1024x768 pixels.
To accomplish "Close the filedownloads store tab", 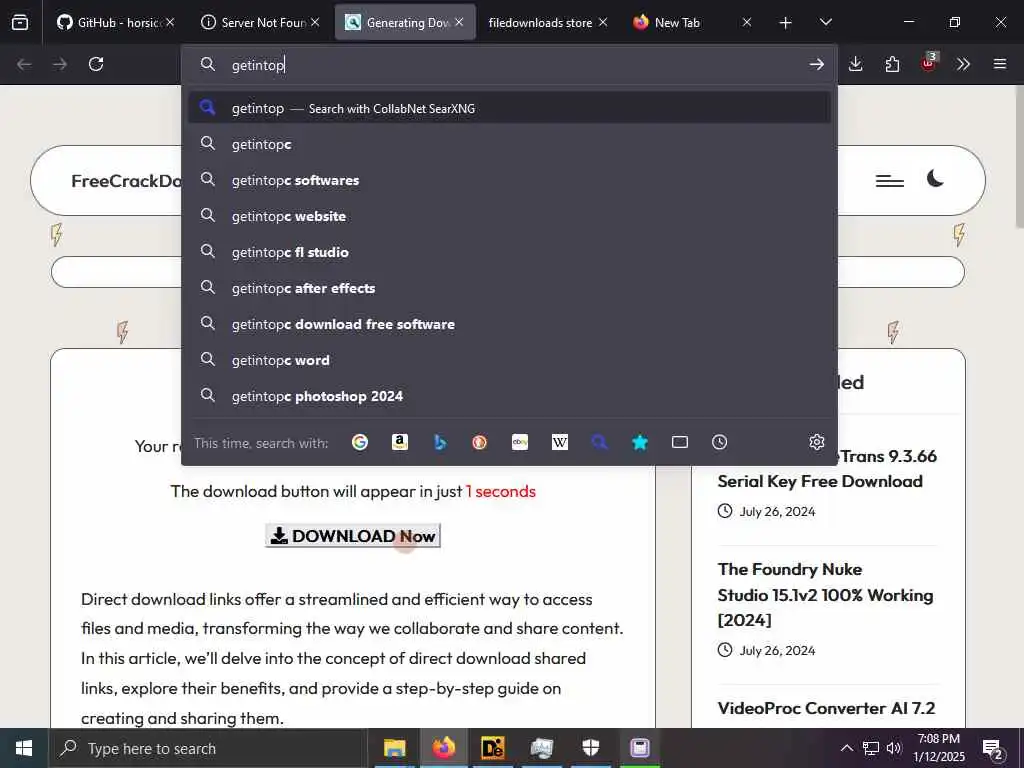I will coord(603,22).
